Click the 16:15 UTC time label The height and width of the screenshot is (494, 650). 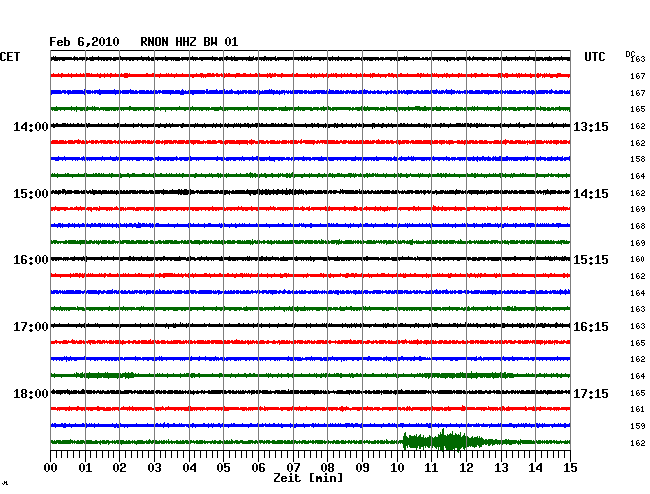coord(591,327)
